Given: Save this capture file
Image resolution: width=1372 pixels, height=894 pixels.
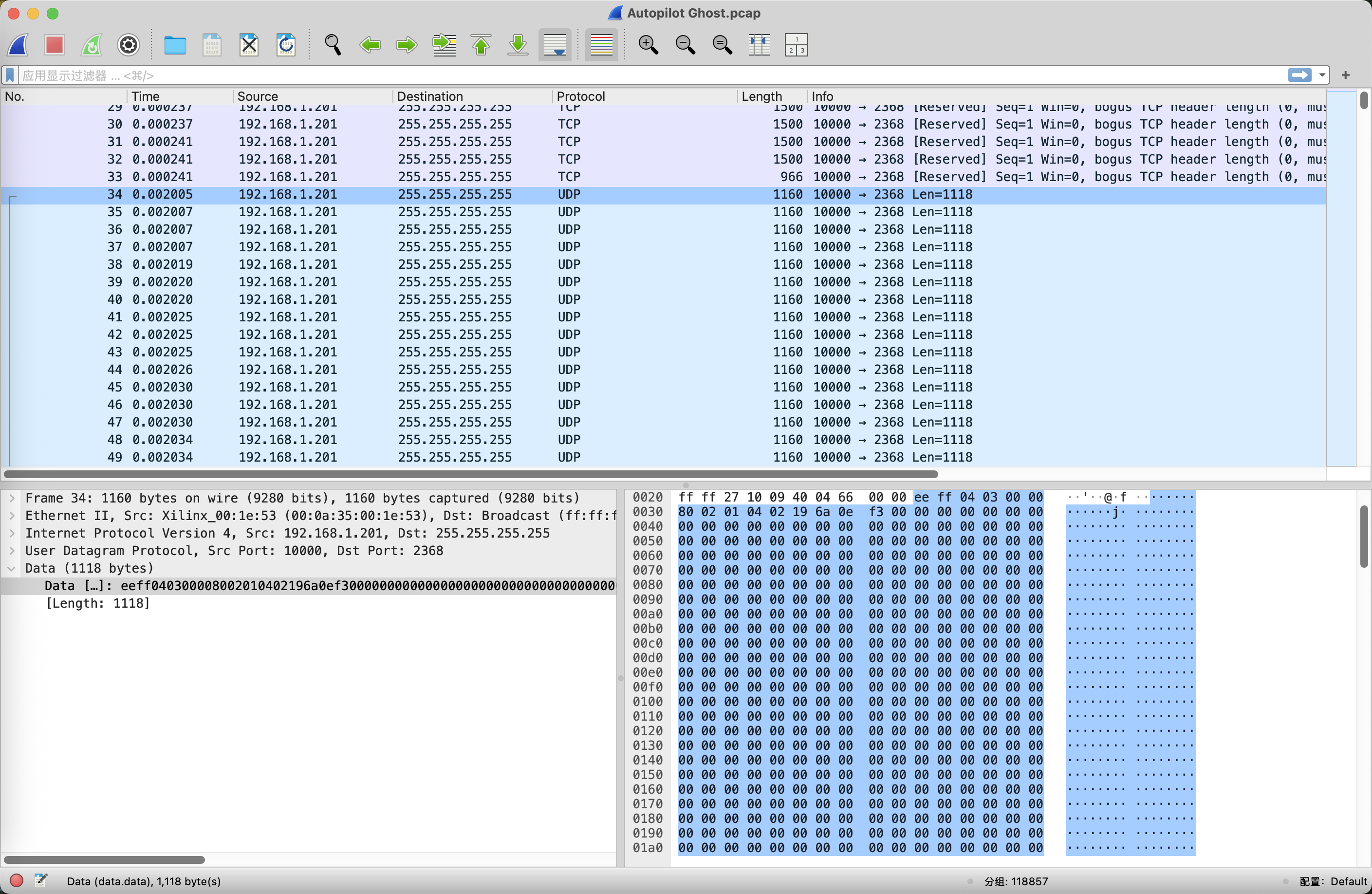Looking at the screenshot, I should point(212,44).
